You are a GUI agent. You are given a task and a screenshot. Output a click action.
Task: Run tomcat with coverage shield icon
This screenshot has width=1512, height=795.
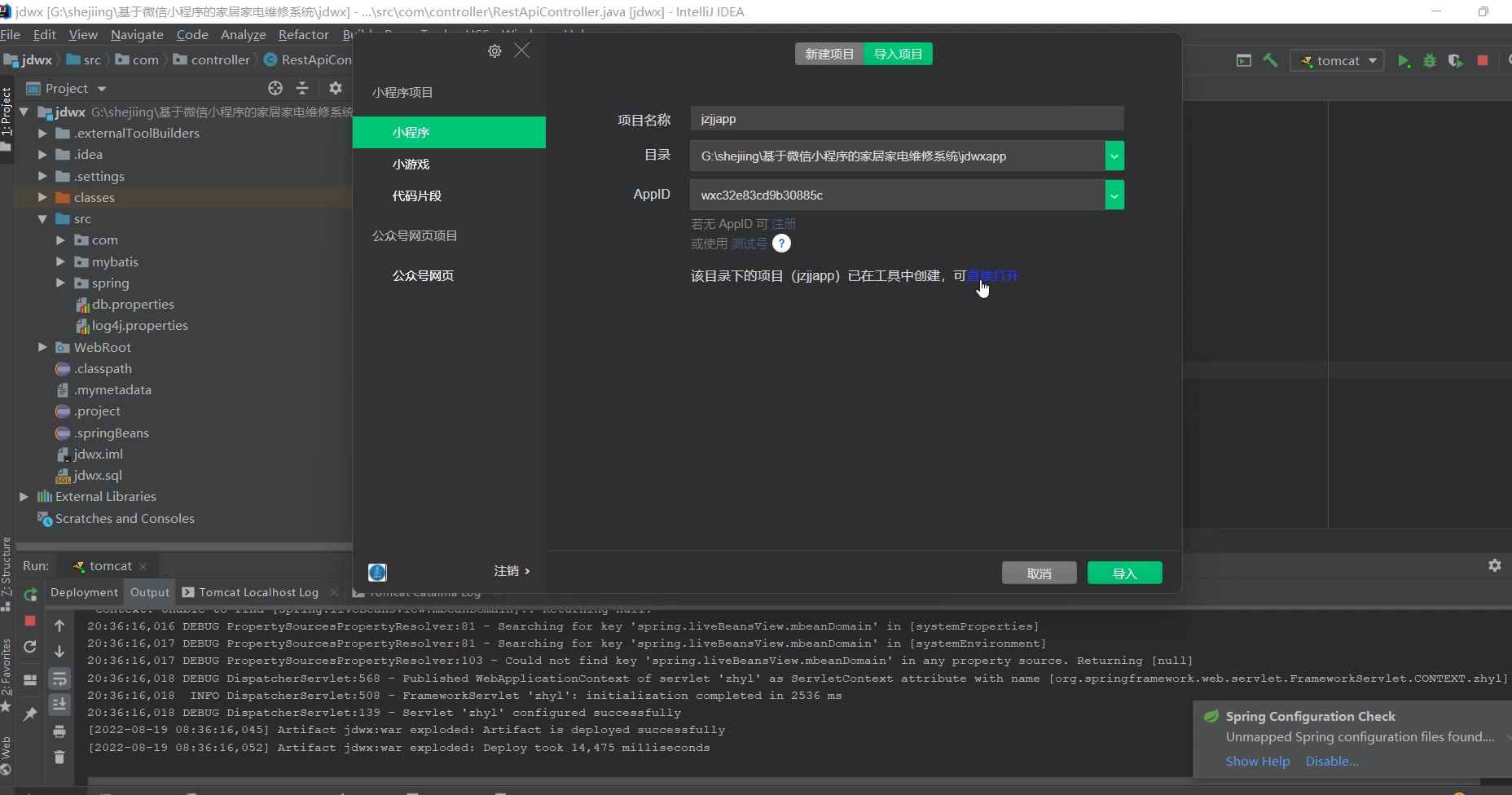coord(1455,61)
